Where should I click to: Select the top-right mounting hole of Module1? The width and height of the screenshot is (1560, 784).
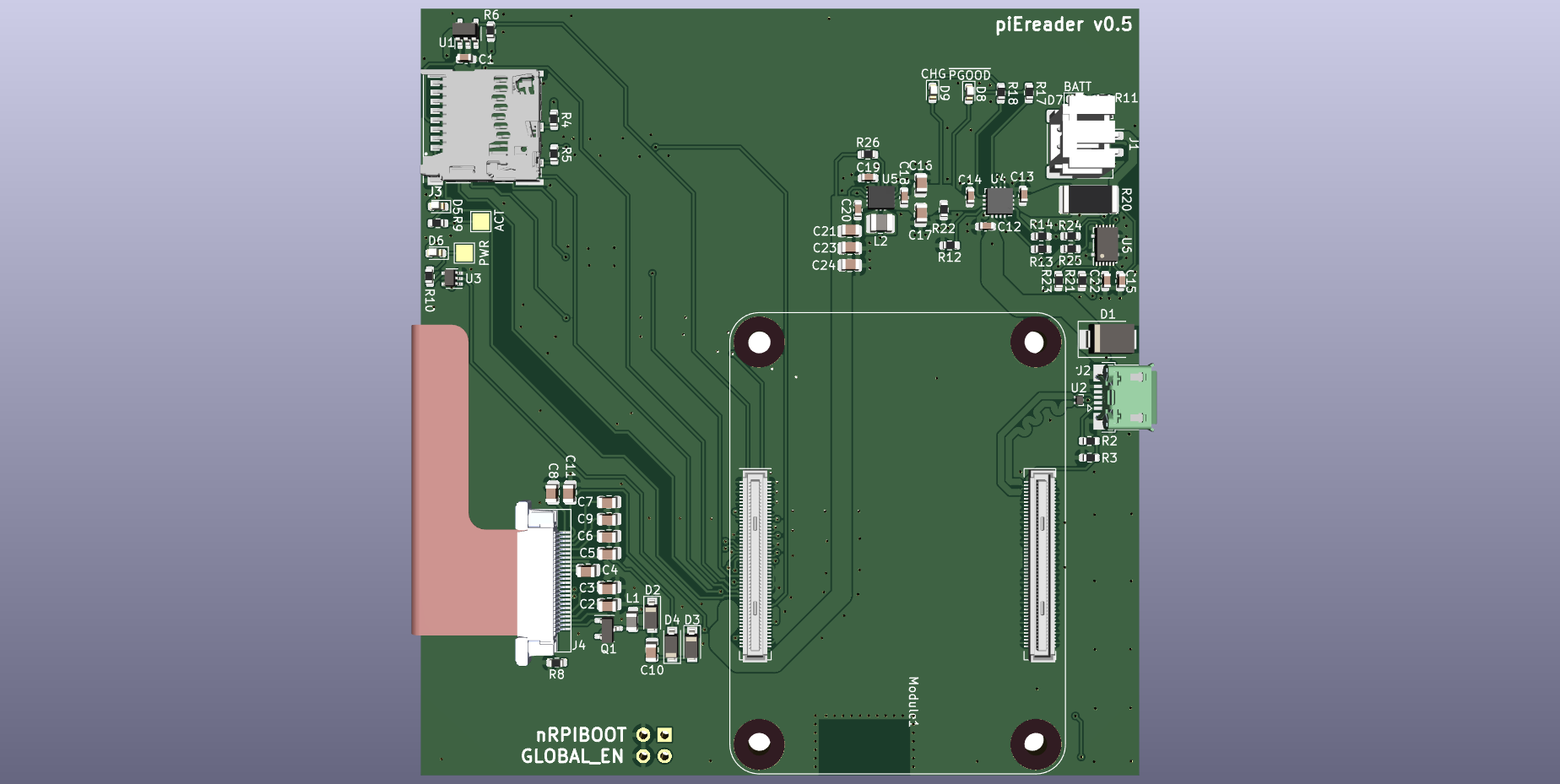tap(1035, 343)
